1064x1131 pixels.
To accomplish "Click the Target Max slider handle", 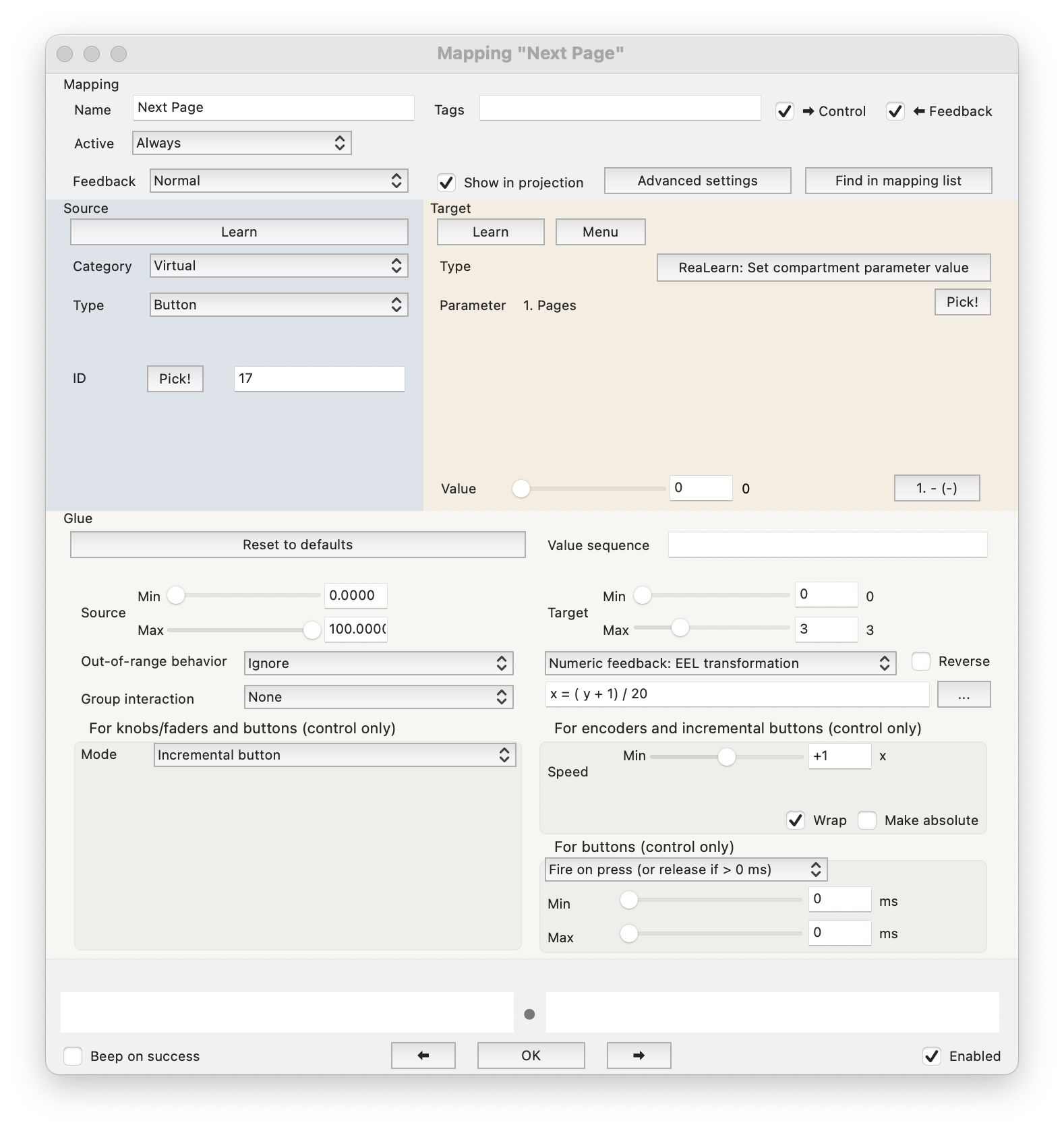I will click(x=680, y=628).
